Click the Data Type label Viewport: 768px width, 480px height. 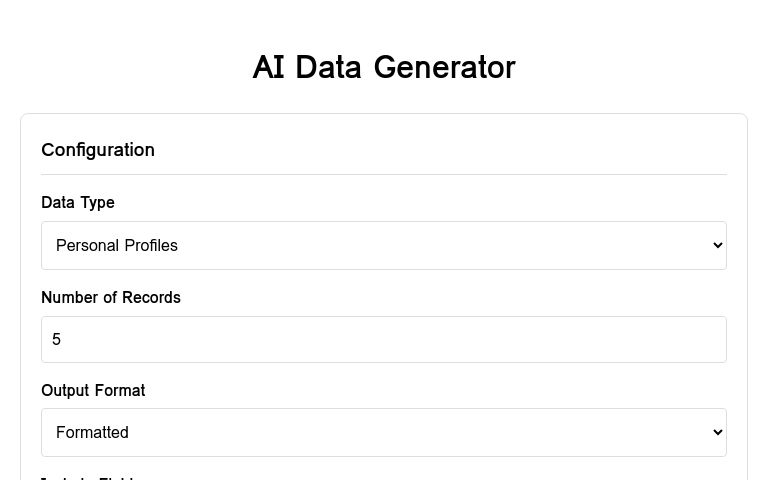78,202
